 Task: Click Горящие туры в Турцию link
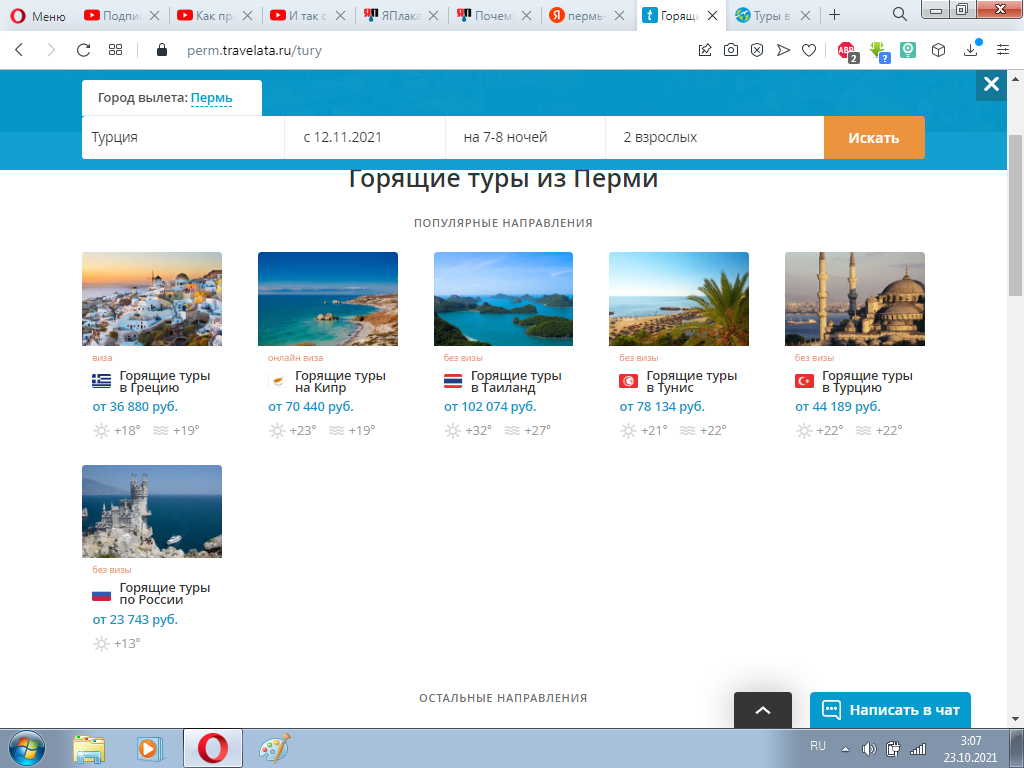click(867, 381)
